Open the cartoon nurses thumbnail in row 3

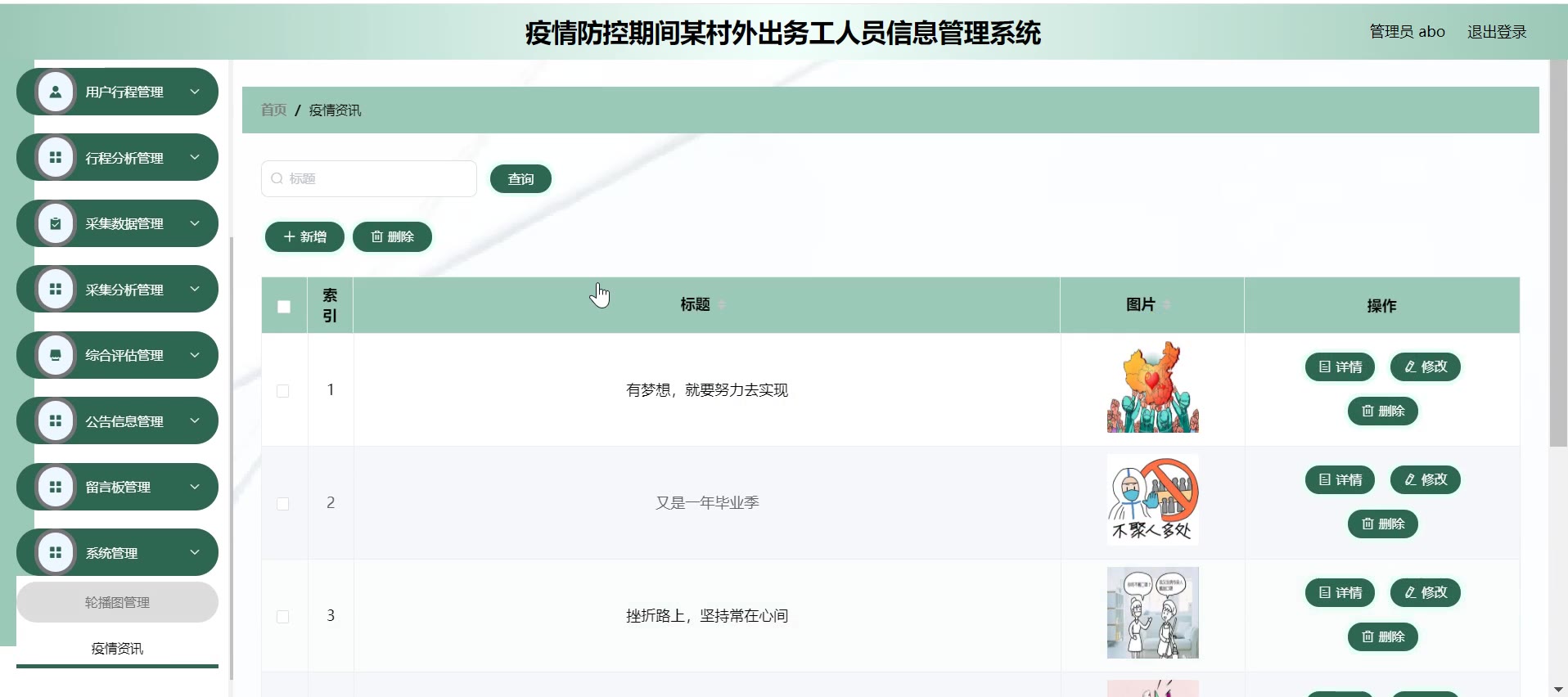tap(1153, 613)
